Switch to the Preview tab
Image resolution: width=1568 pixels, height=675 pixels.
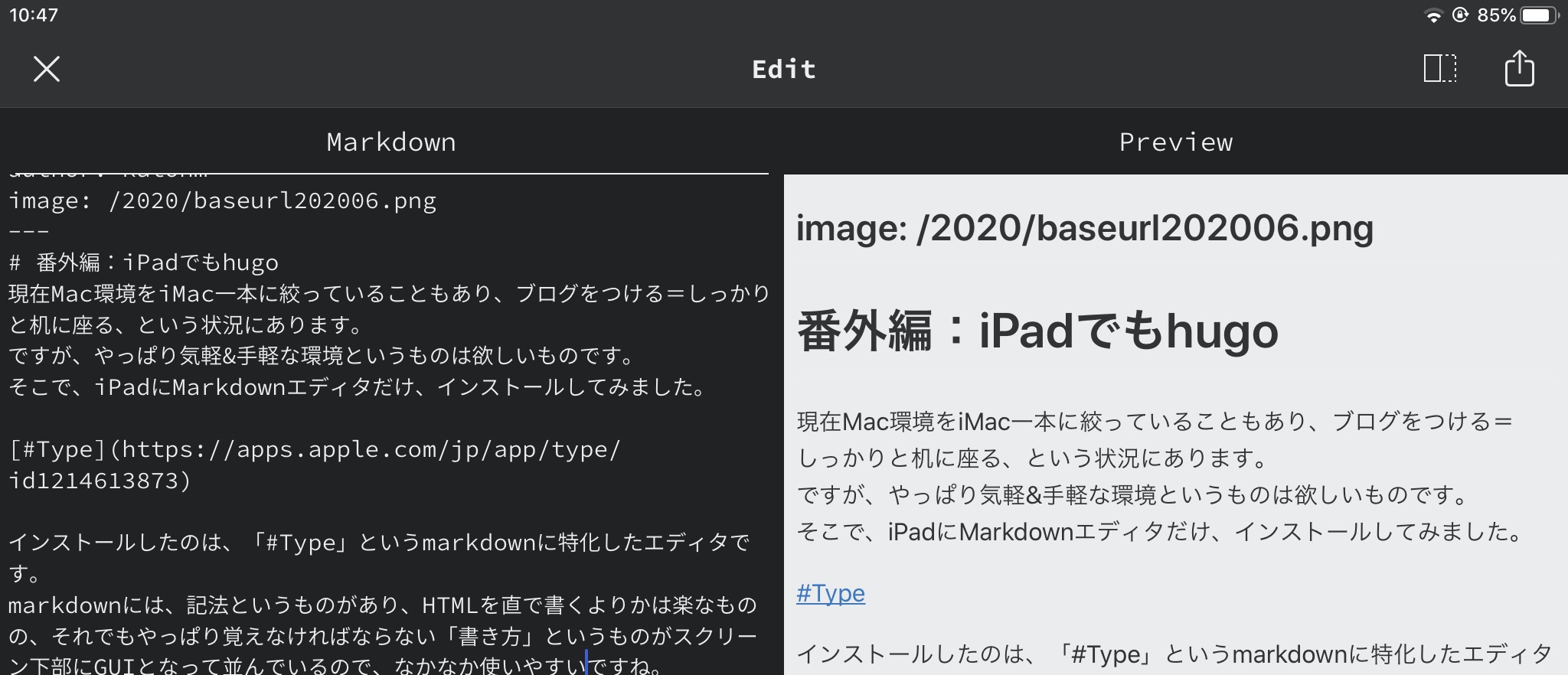coord(1176,142)
